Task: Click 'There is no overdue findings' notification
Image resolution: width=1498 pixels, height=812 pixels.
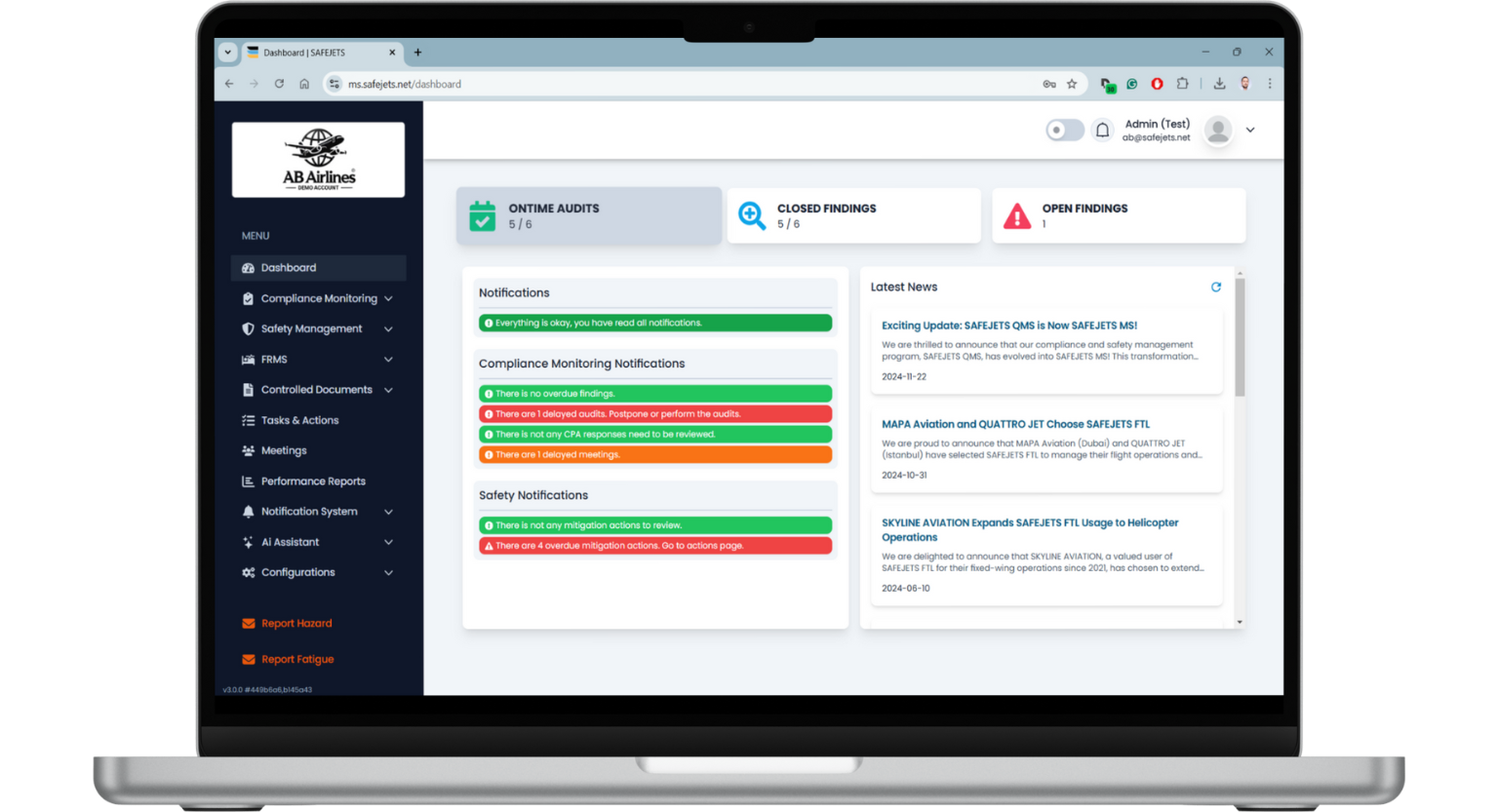Action: 655,394
